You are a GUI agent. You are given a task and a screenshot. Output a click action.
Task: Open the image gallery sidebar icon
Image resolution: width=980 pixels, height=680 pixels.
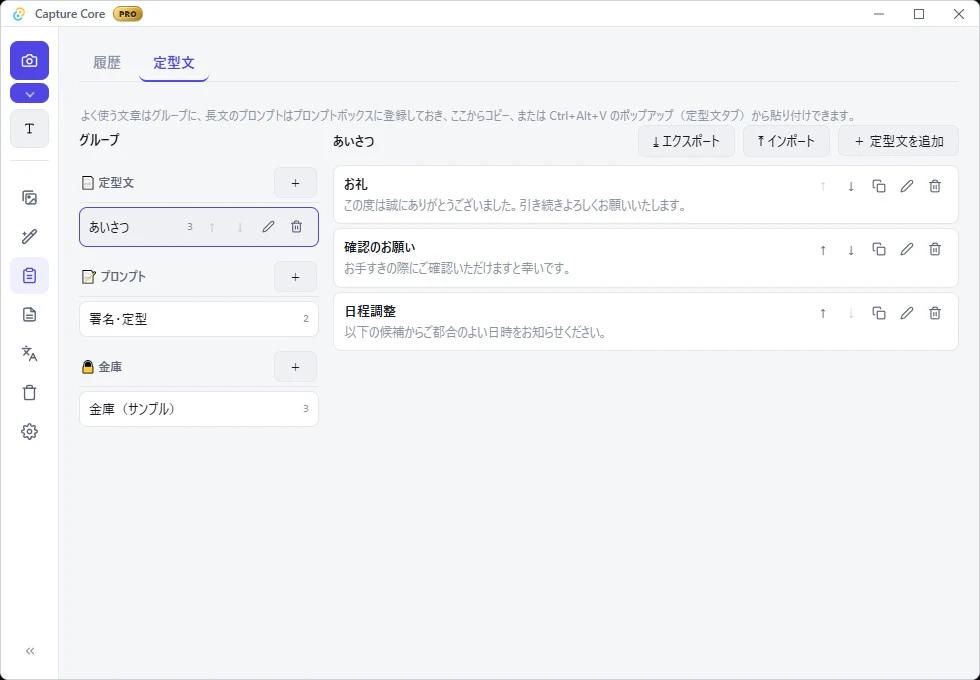tap(29, 198)
